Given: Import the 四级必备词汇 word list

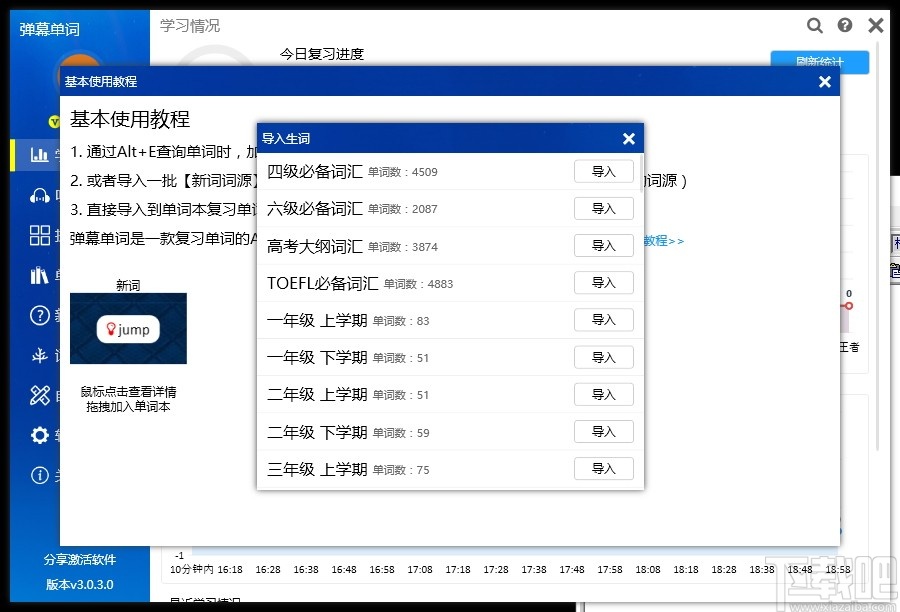Looking at the screenshot, I should pyautogui.click(x=603, y=171).
